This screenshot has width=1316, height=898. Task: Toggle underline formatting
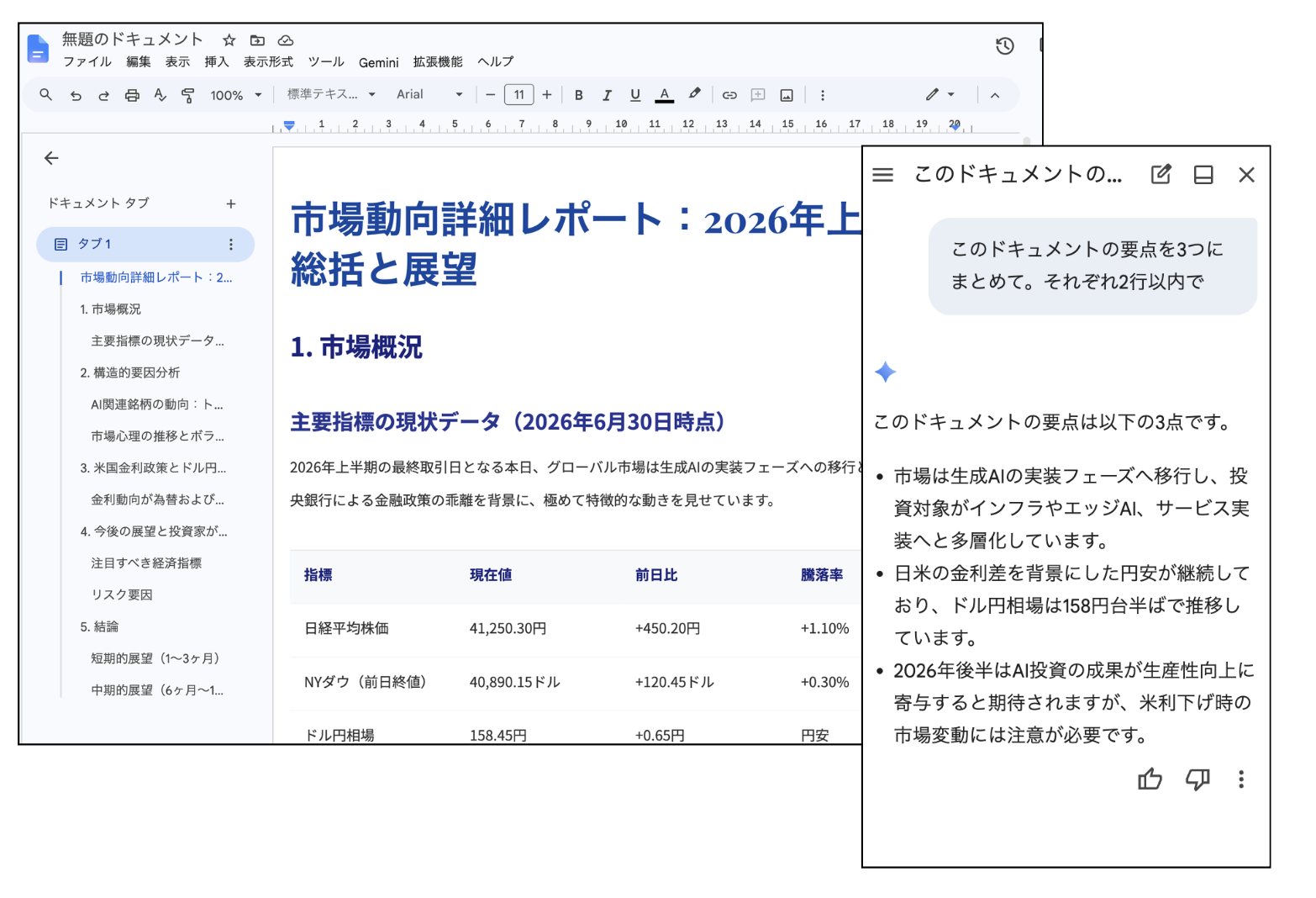tap(634, 95)
